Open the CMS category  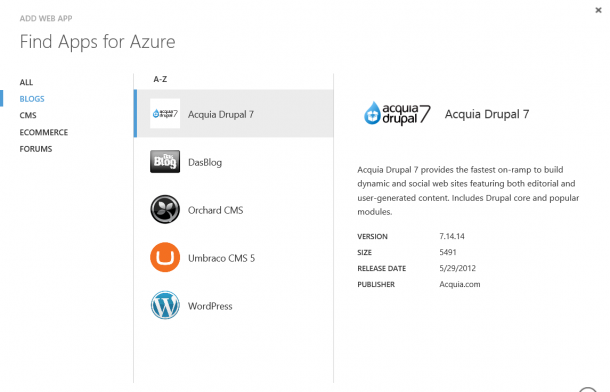(x=28, y=116)
